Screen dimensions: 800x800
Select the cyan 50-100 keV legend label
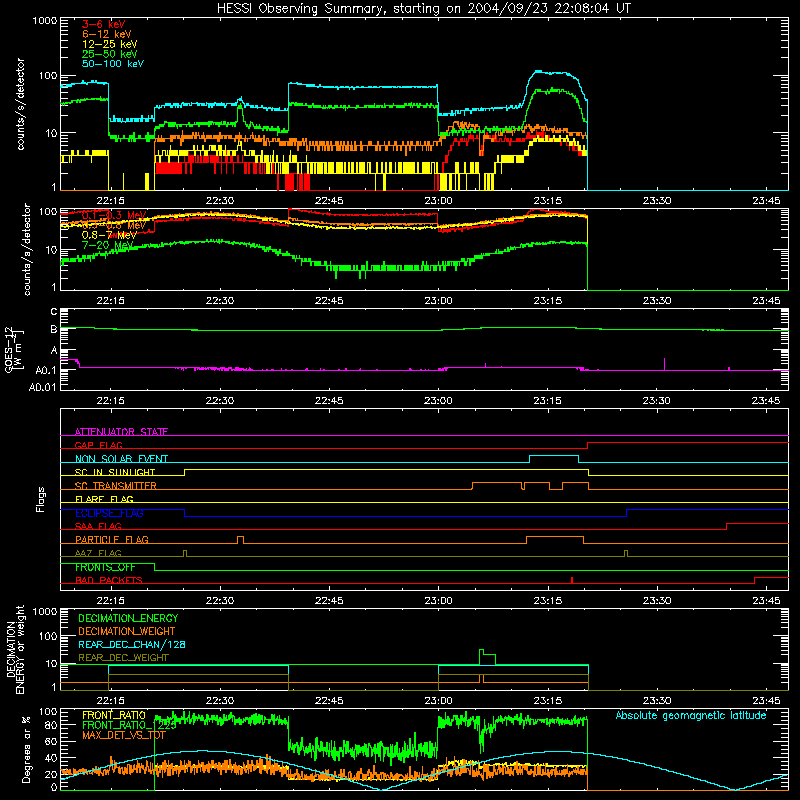pyautogui.click(x=112, y=64)
